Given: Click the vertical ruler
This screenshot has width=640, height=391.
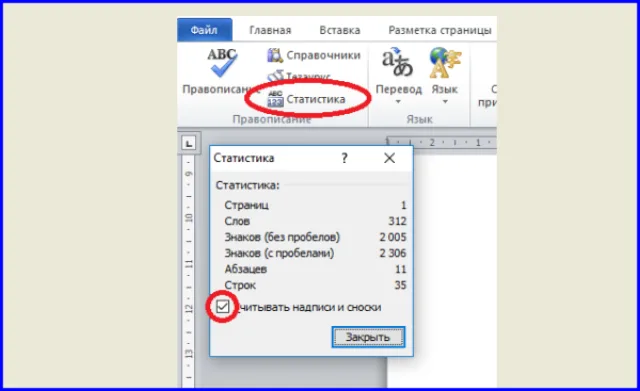Looking at the screenshot, I should tap(189, 271).
